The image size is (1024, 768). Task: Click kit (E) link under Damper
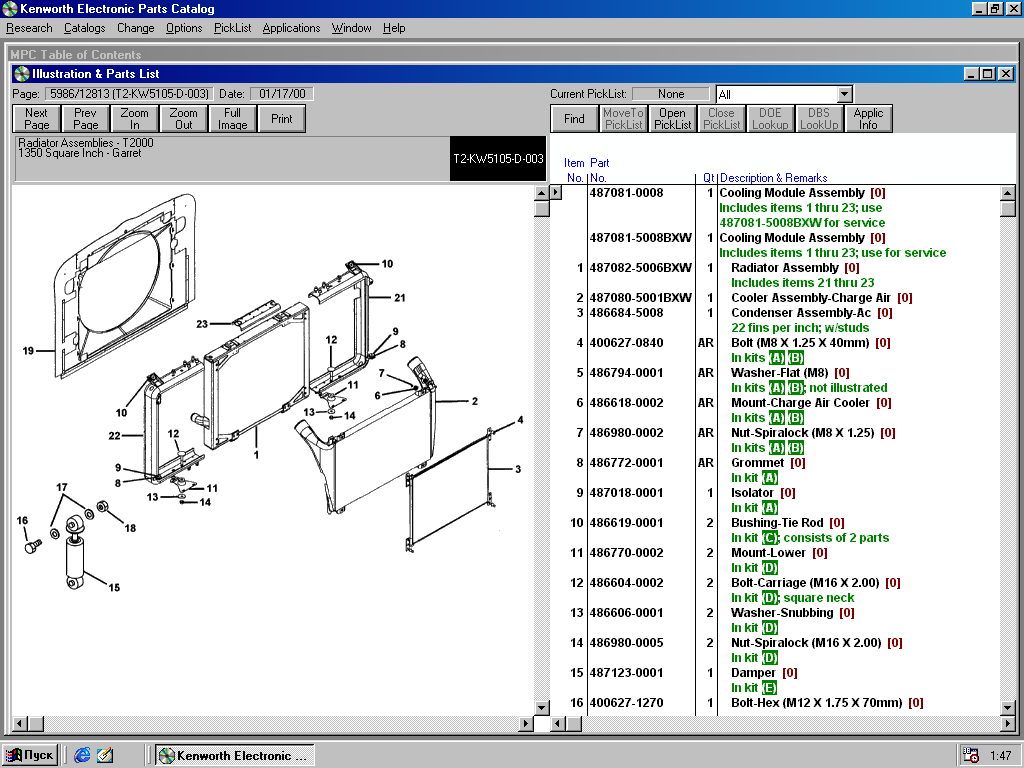point(769,688)
